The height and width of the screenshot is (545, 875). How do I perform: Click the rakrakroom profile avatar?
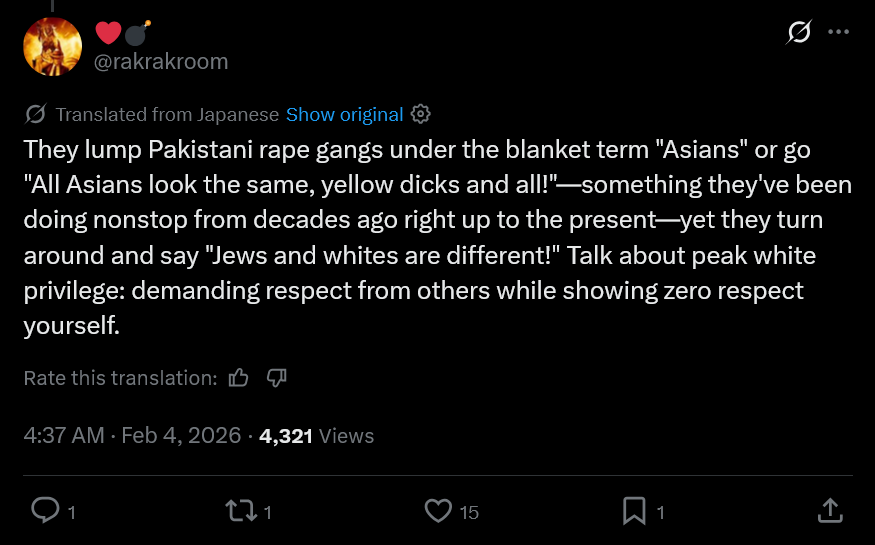pos(52,47)
